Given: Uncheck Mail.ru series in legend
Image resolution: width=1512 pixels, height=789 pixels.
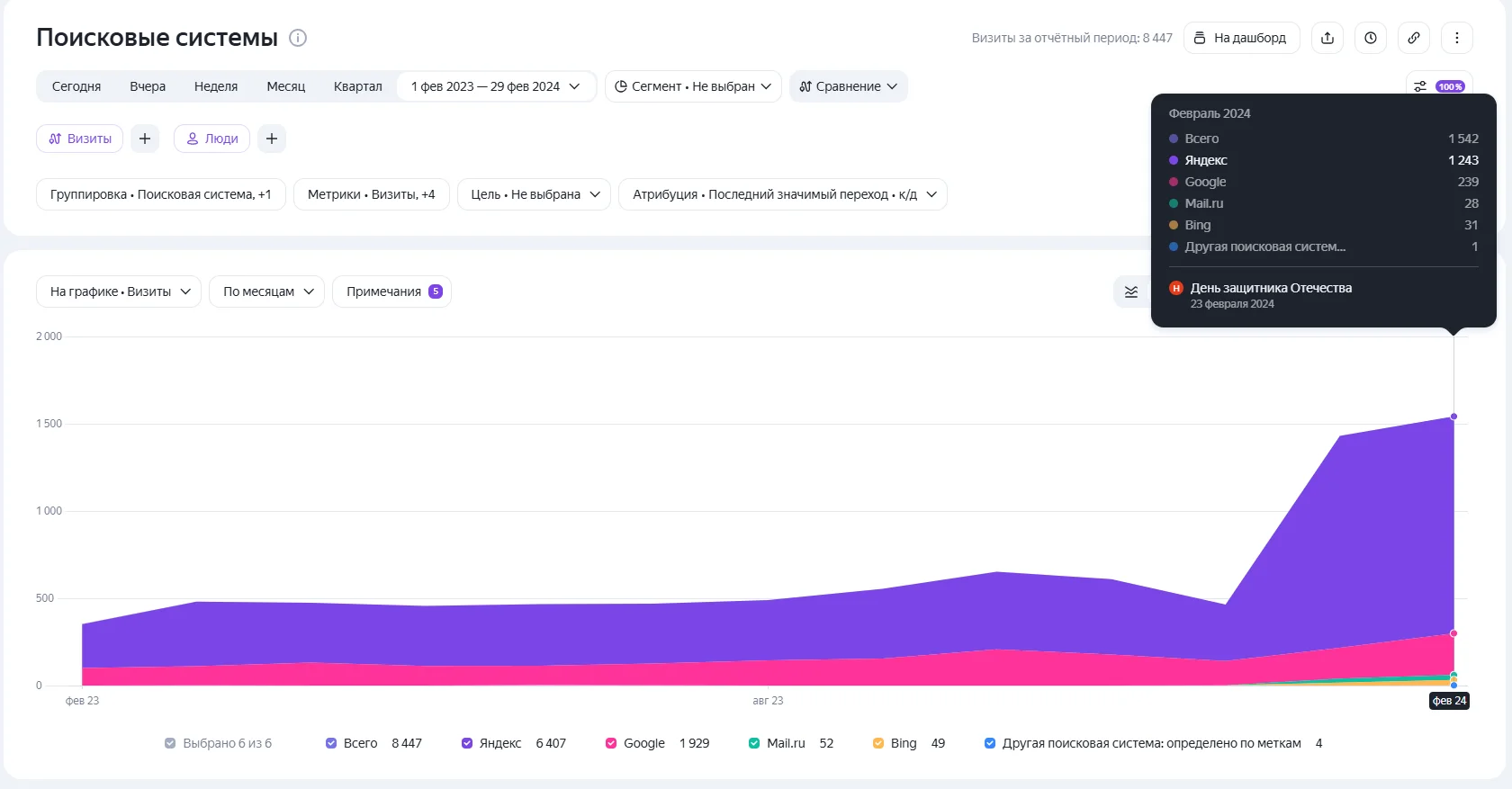Looking at the screenshot, I should point(754,743).
